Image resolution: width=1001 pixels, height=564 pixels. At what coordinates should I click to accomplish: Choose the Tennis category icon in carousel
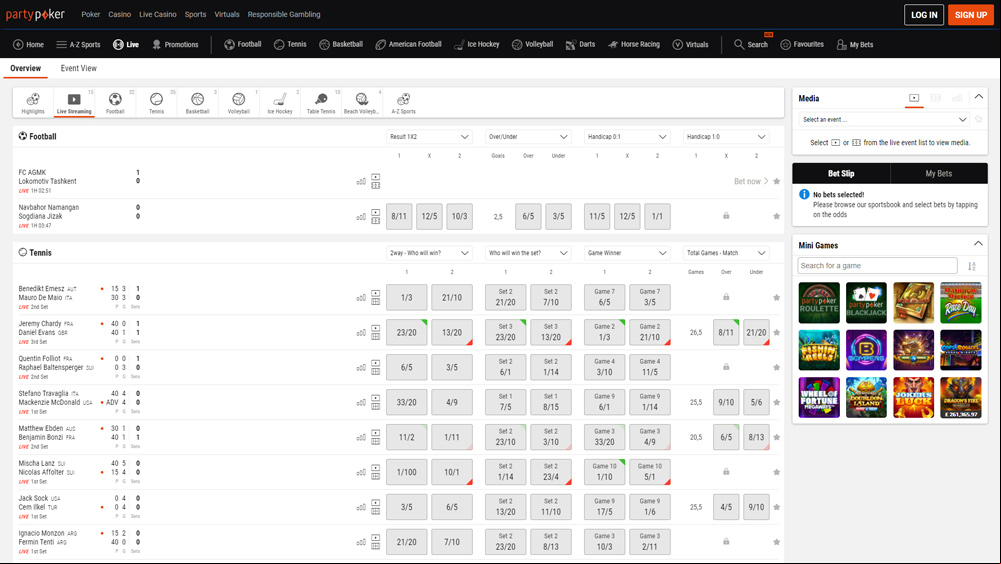click(x=156, y=103)
